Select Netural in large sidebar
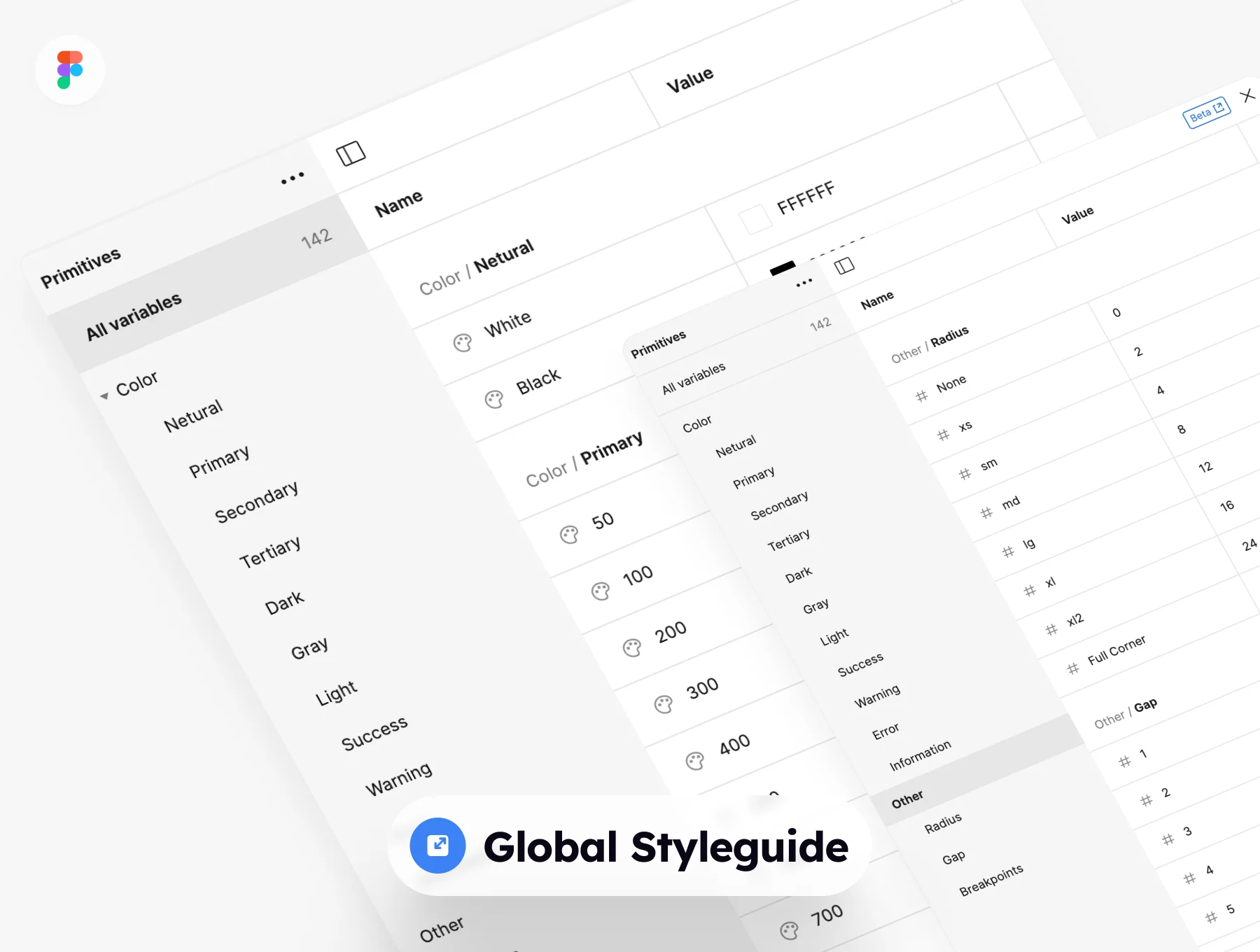This screenshot has height=952, width=1260. pos(193,416)
